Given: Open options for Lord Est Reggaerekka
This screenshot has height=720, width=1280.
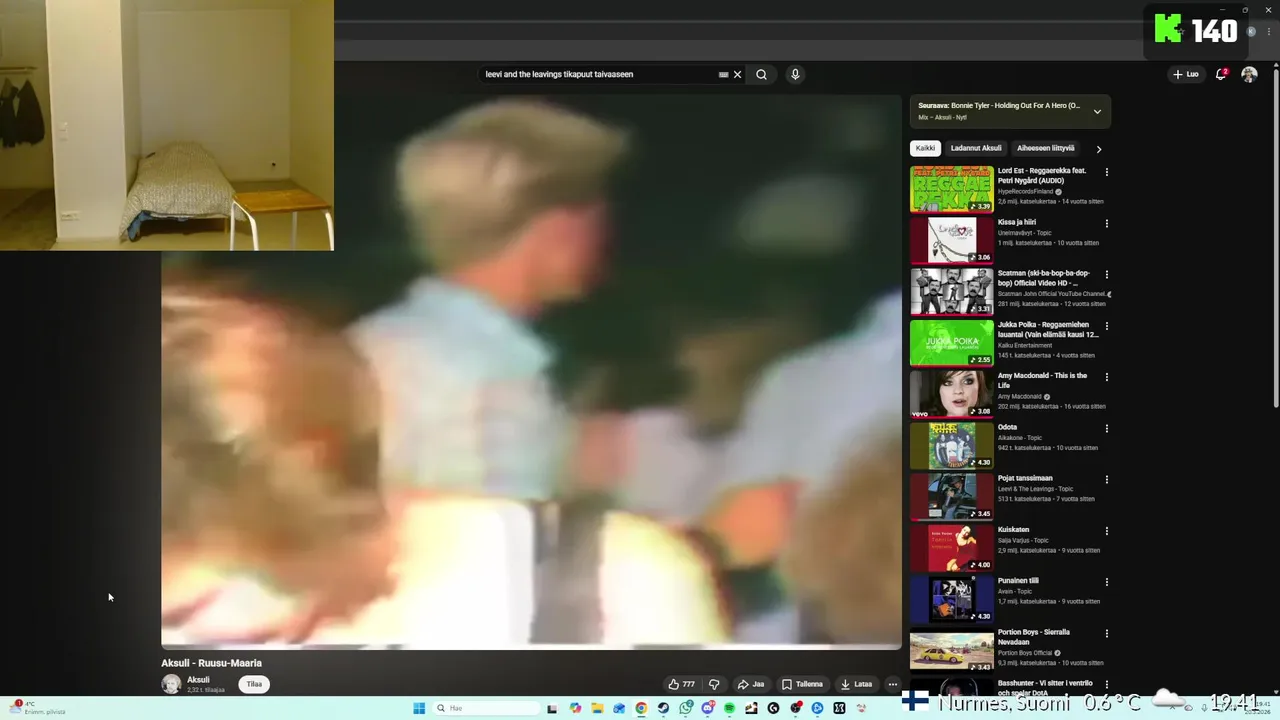Looking at the screenshot, I should tap(1106, 172).
